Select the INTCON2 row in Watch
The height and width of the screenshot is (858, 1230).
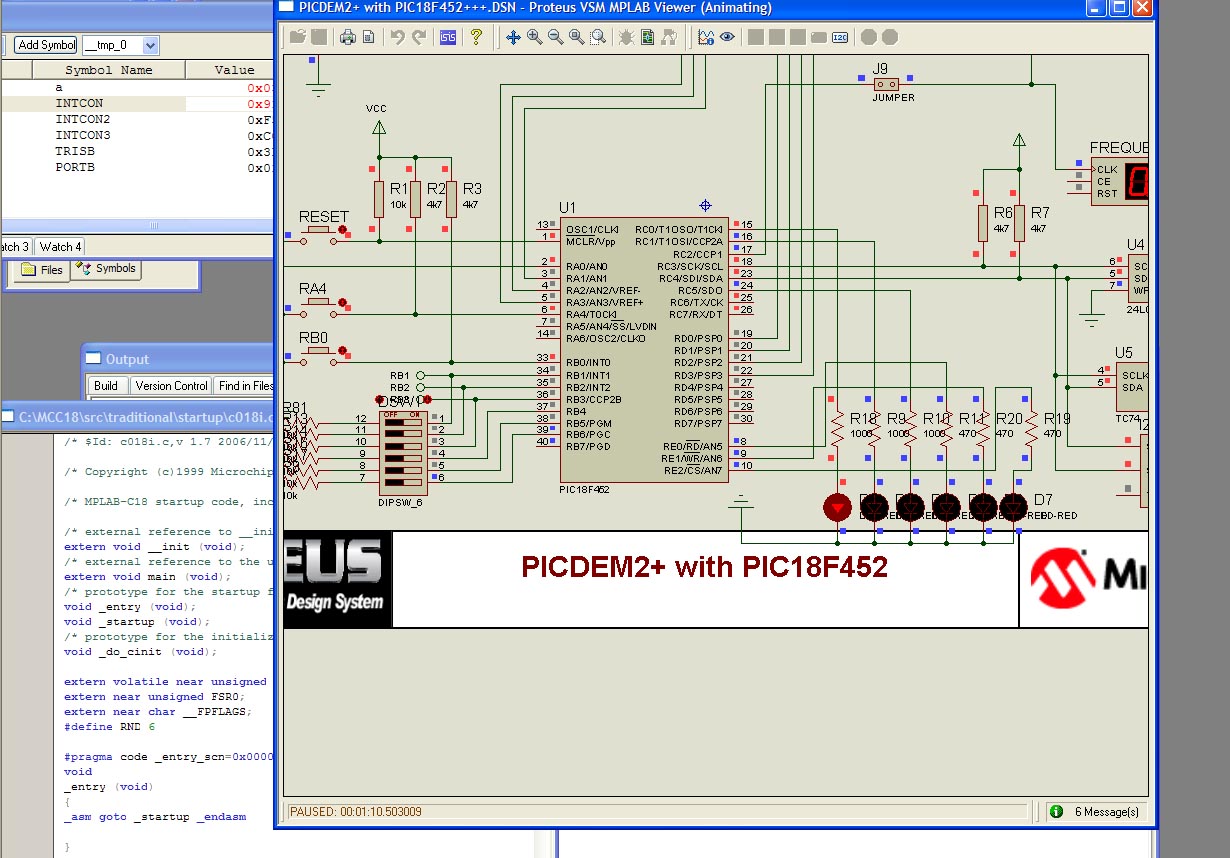137,120
